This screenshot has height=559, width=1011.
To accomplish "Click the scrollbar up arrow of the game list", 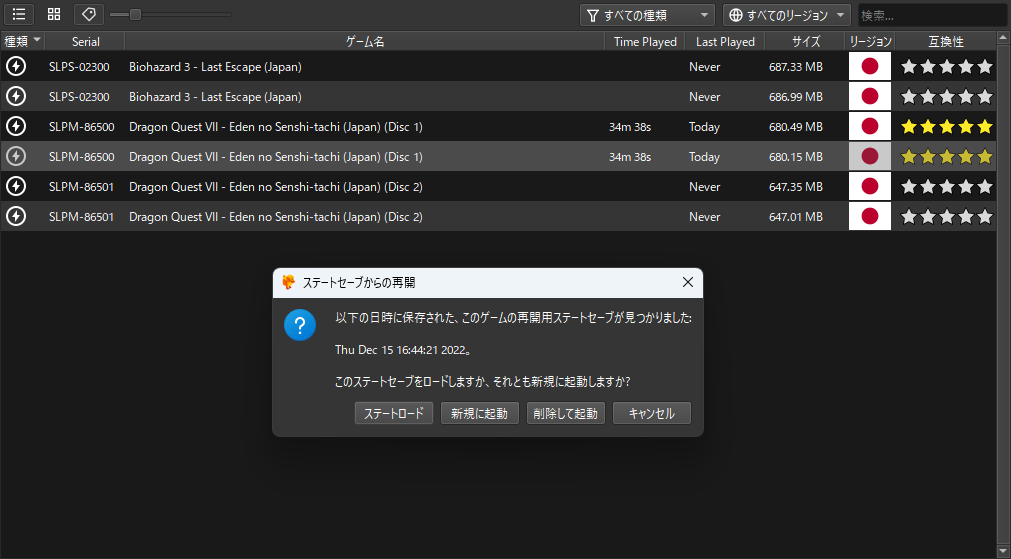I will tap(1003, 38).
